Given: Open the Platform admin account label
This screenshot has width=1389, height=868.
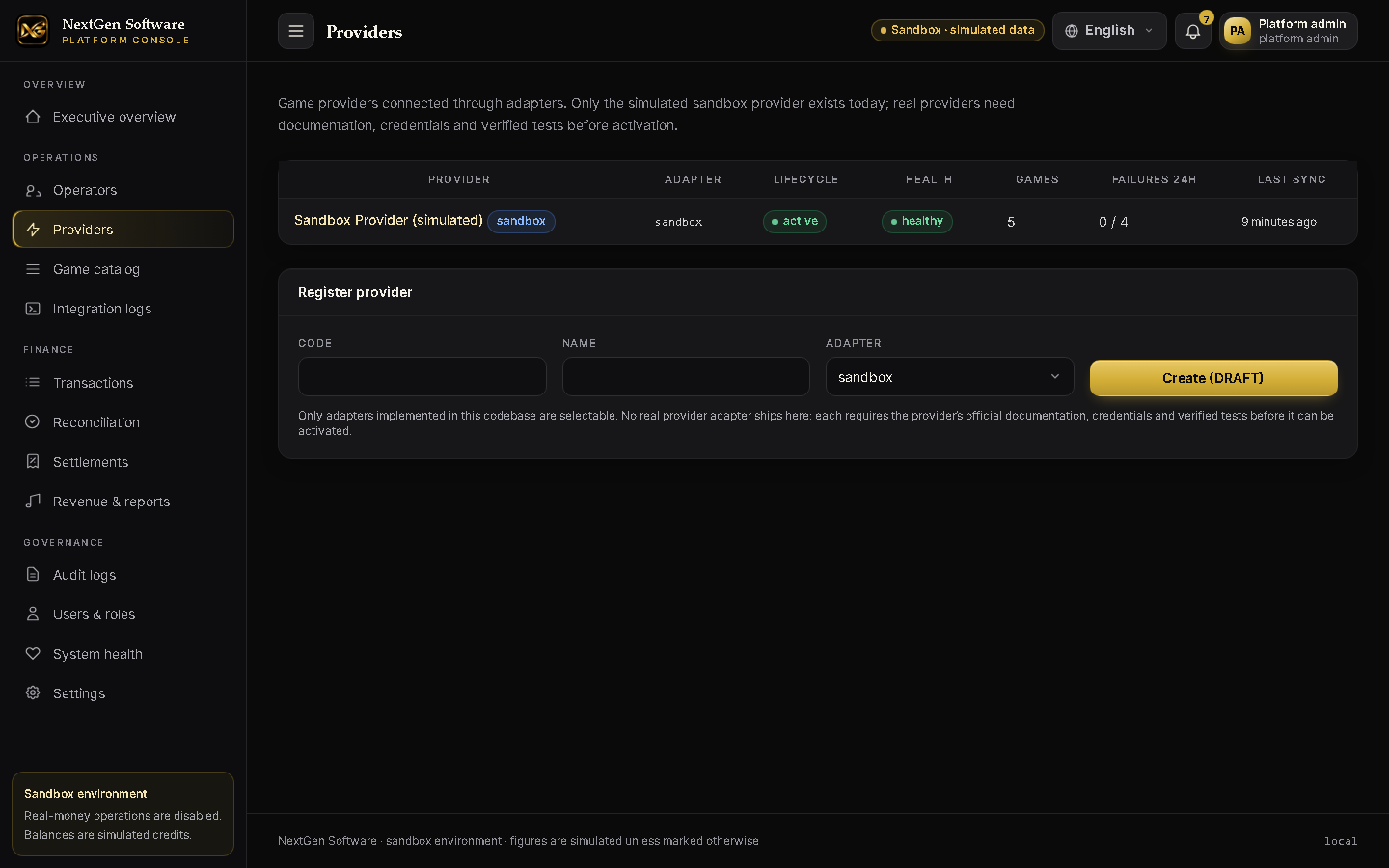Looking at the screenshot, I should (x=1302, y=24).
